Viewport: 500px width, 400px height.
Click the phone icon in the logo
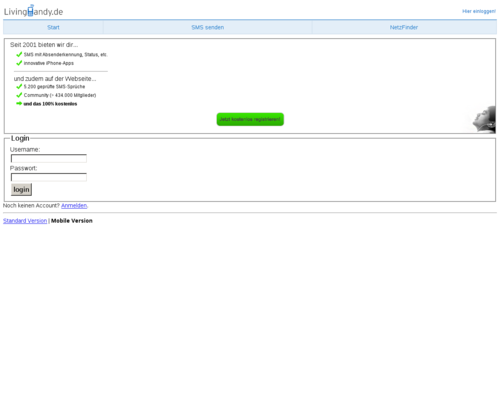click(x=31, y=10)
